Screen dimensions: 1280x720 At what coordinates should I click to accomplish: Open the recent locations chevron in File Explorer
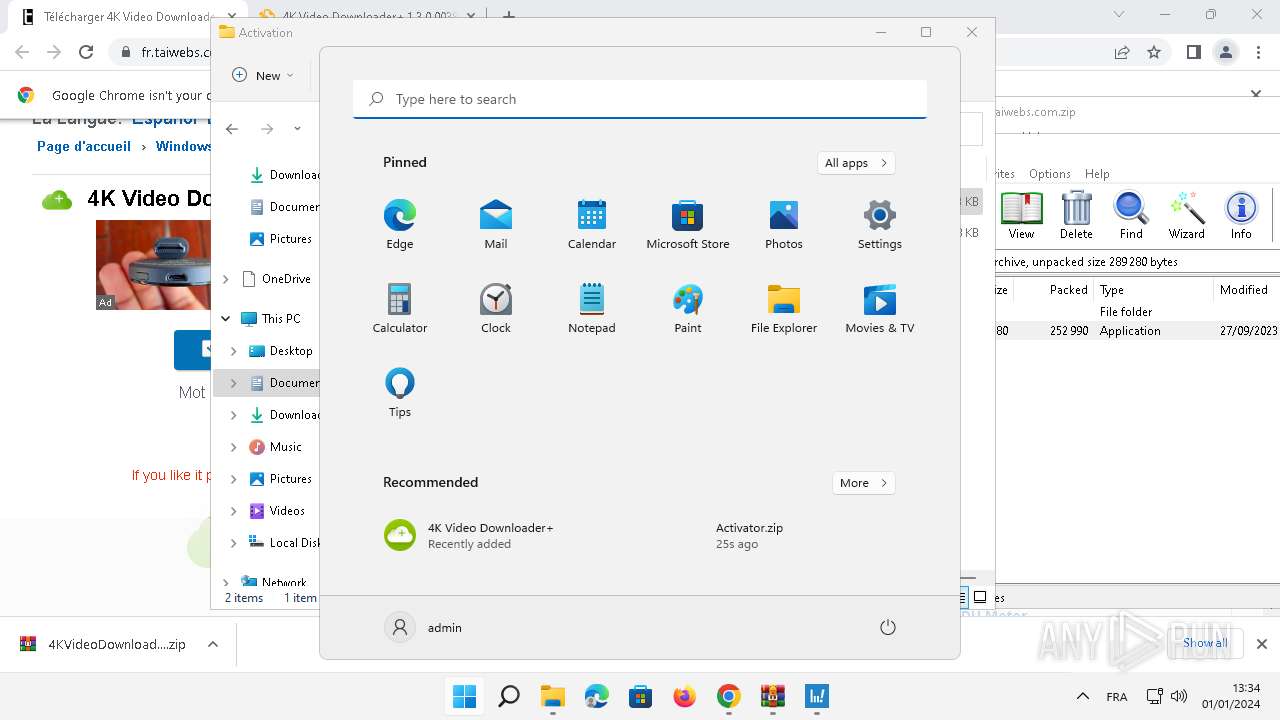click(x=297, y=129)
